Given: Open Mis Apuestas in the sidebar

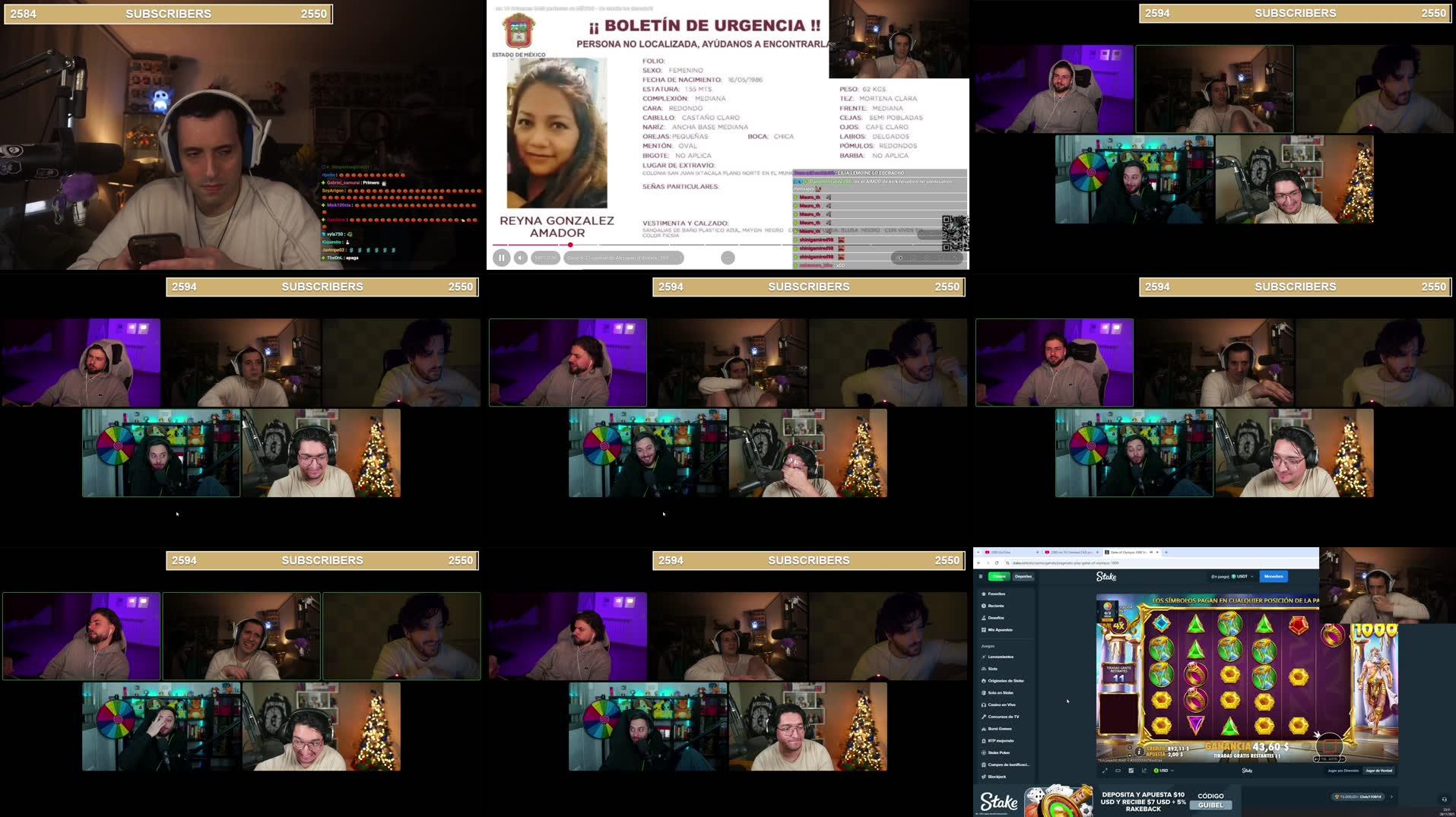Looking at the screenshot, I should click(1001, 630).
